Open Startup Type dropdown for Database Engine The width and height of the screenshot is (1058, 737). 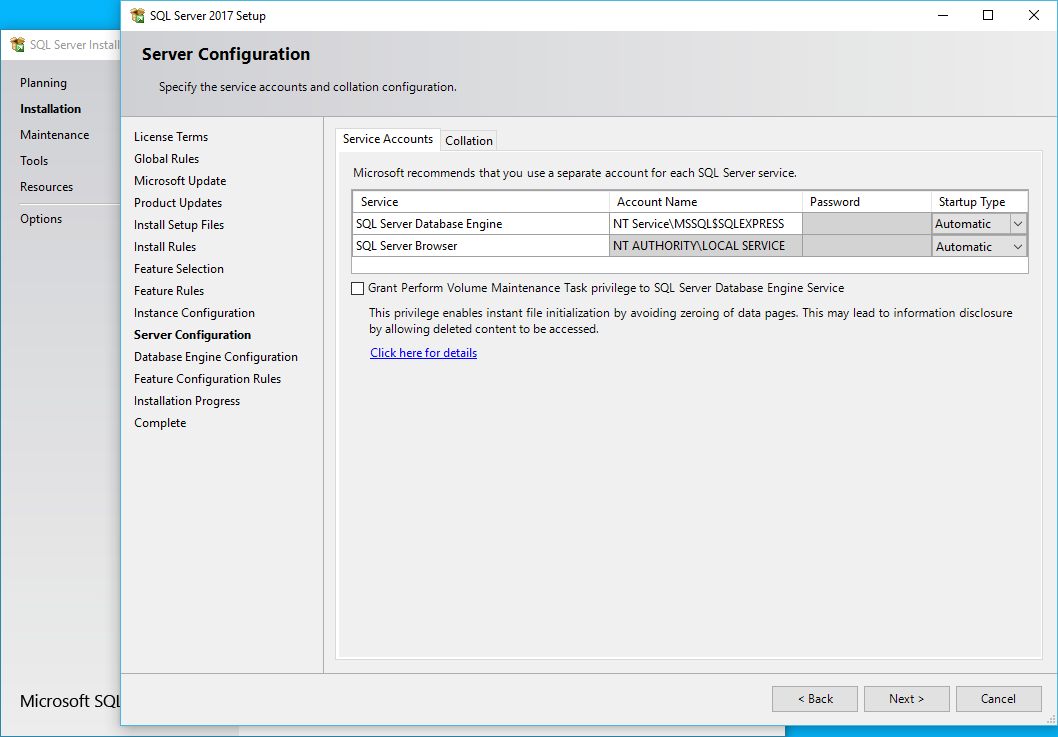[1018, 224]
